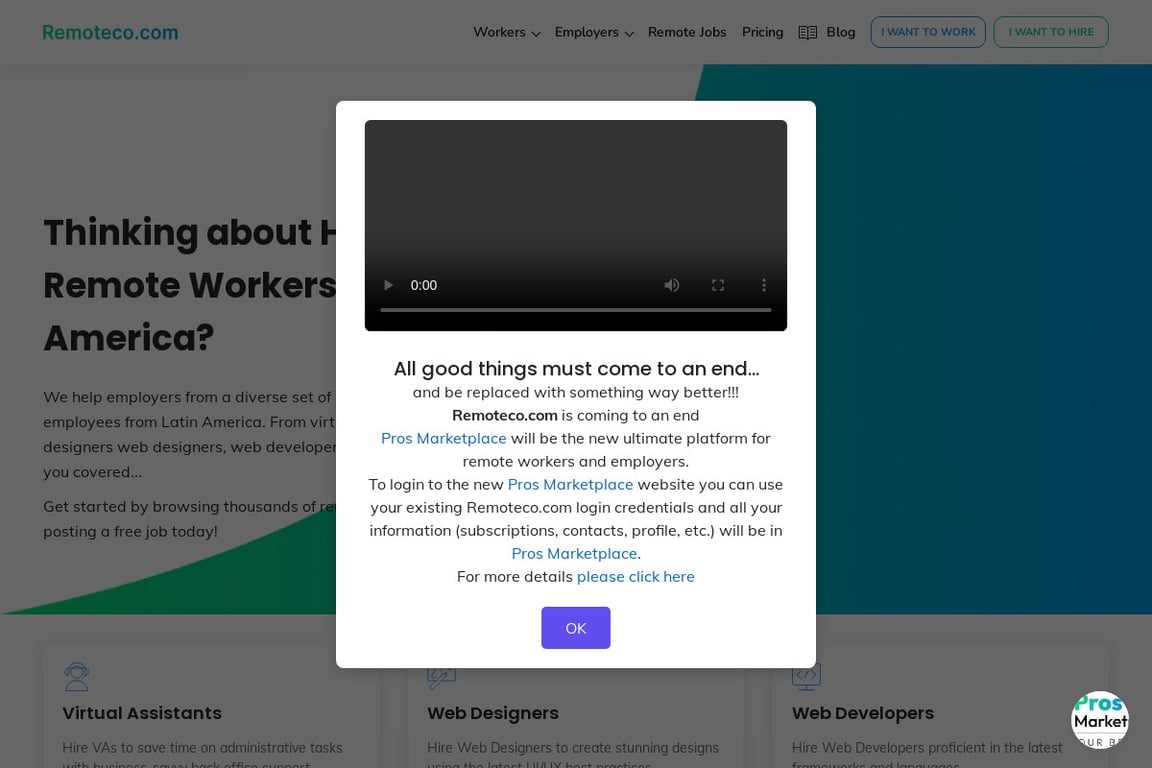Click the Blog book icon
The height and width of the screenshot is (768, 1152).
point(807,33)
